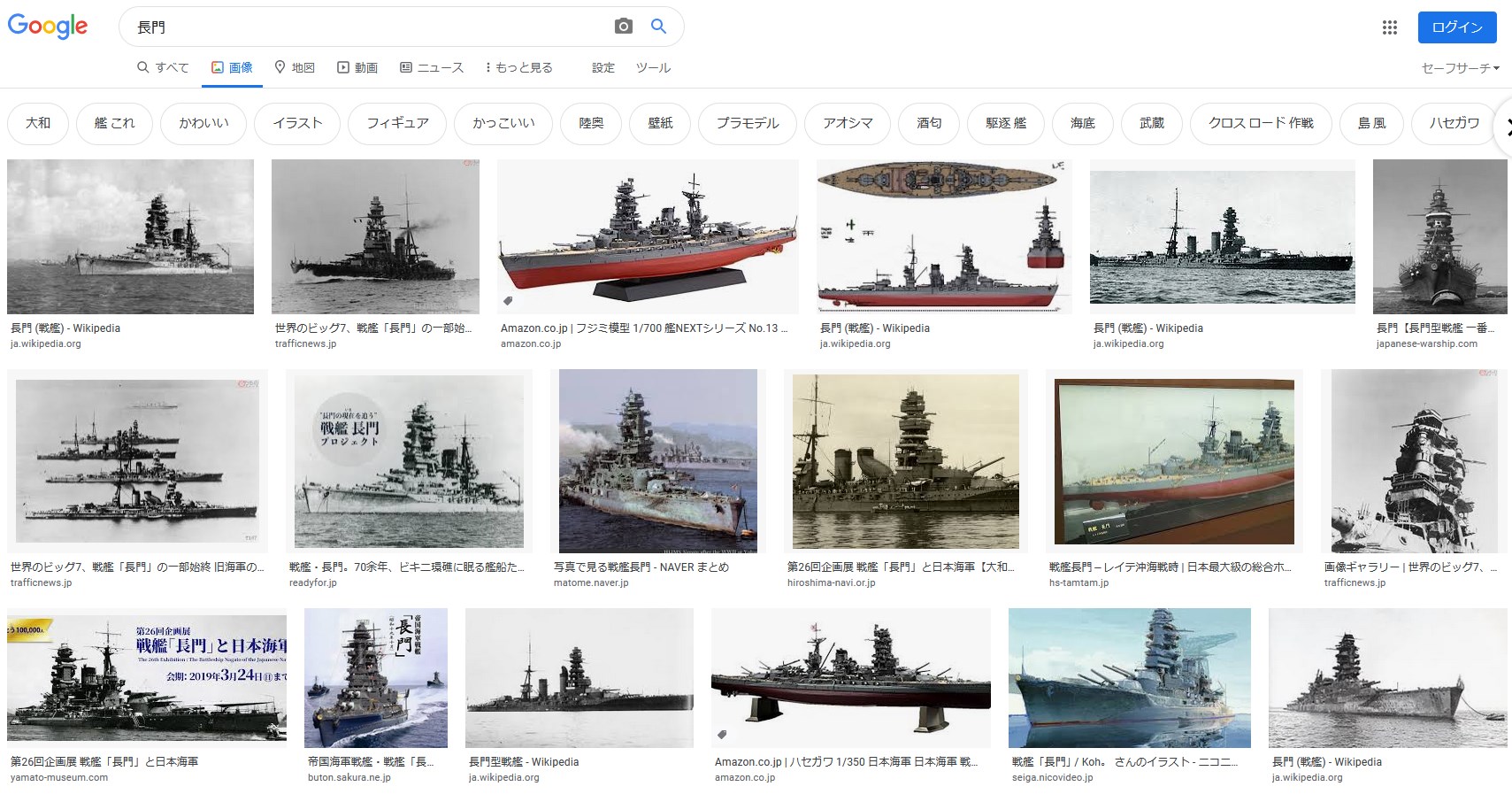1512x802 pixels.
Task: Click the product tag icon on Hasegawa model image
Action: 722,735
